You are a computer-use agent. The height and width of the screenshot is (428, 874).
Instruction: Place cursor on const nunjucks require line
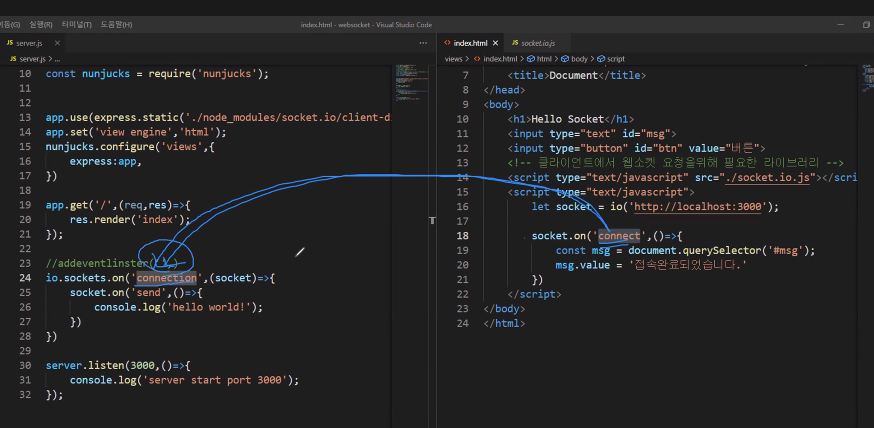coord(157,74)
